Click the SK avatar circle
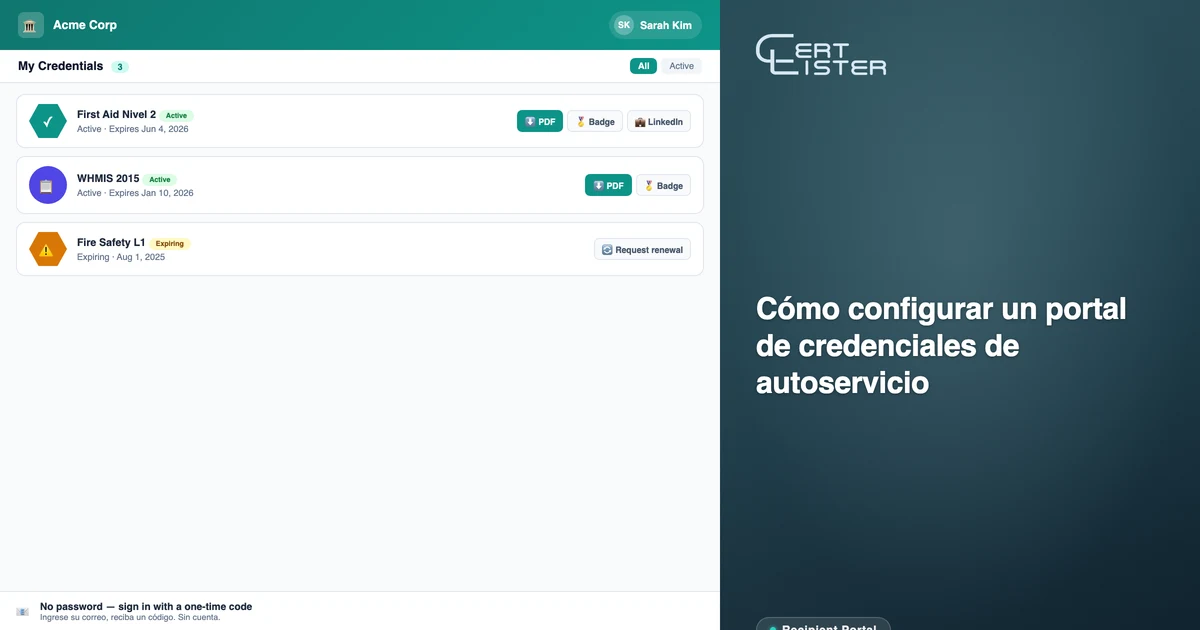Screen dimensions: 1200x630 coord(624,25)
